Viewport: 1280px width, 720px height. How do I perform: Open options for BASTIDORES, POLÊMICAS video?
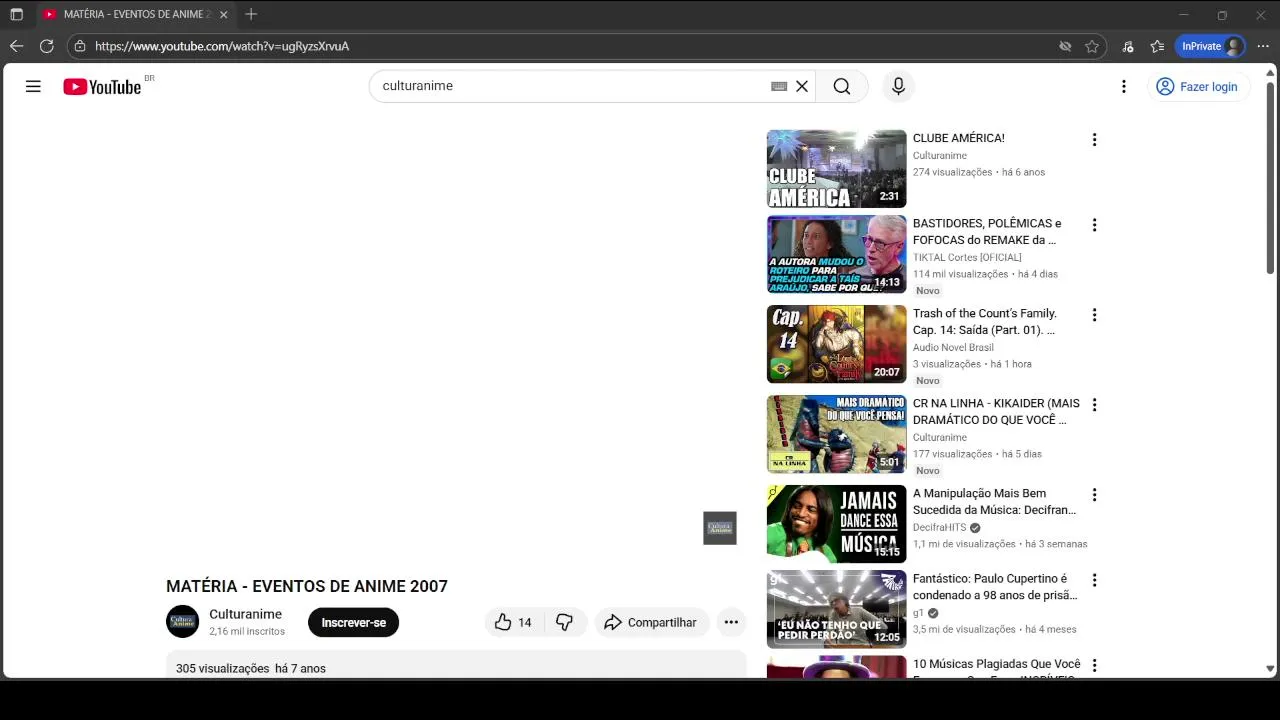(1094, 225)
